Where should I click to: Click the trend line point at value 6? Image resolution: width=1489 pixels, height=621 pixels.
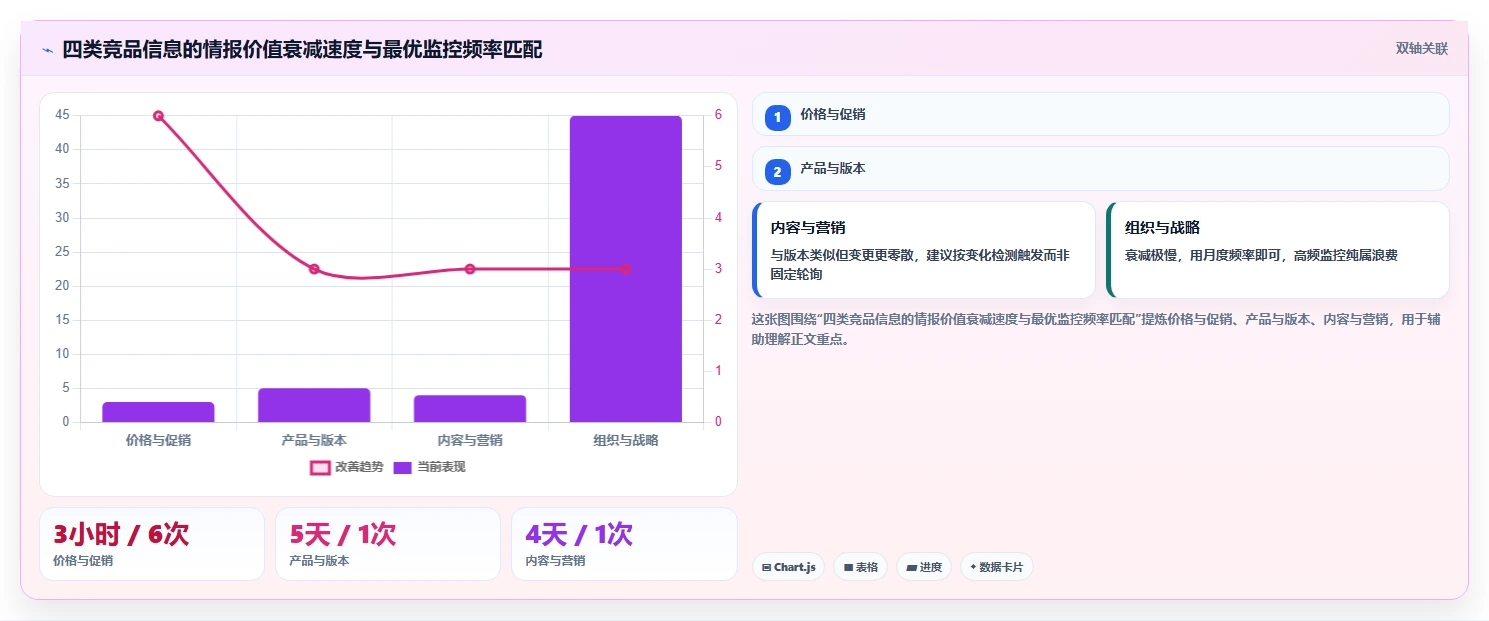click(158, 116)
